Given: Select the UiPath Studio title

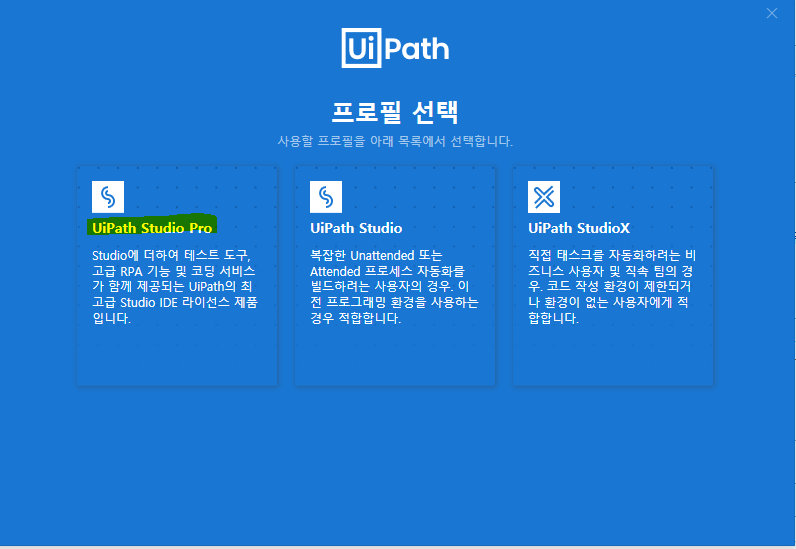Looking at the screenshot, I should pyautogui.click(x=356, y=228).
